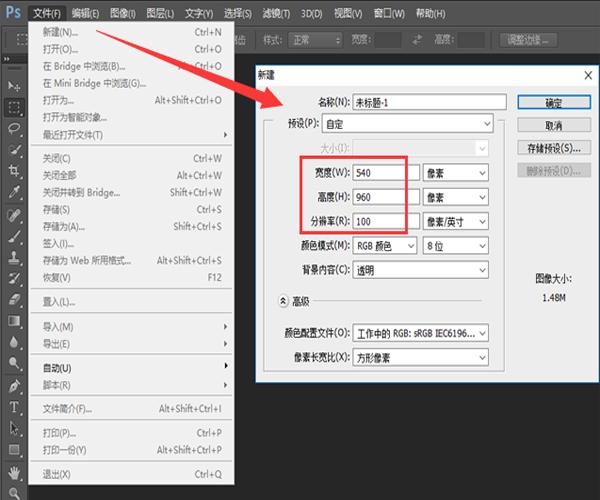The height and width of the screenshot is (500, 600).
Task: Select the Hand tool
Action: 15,472
